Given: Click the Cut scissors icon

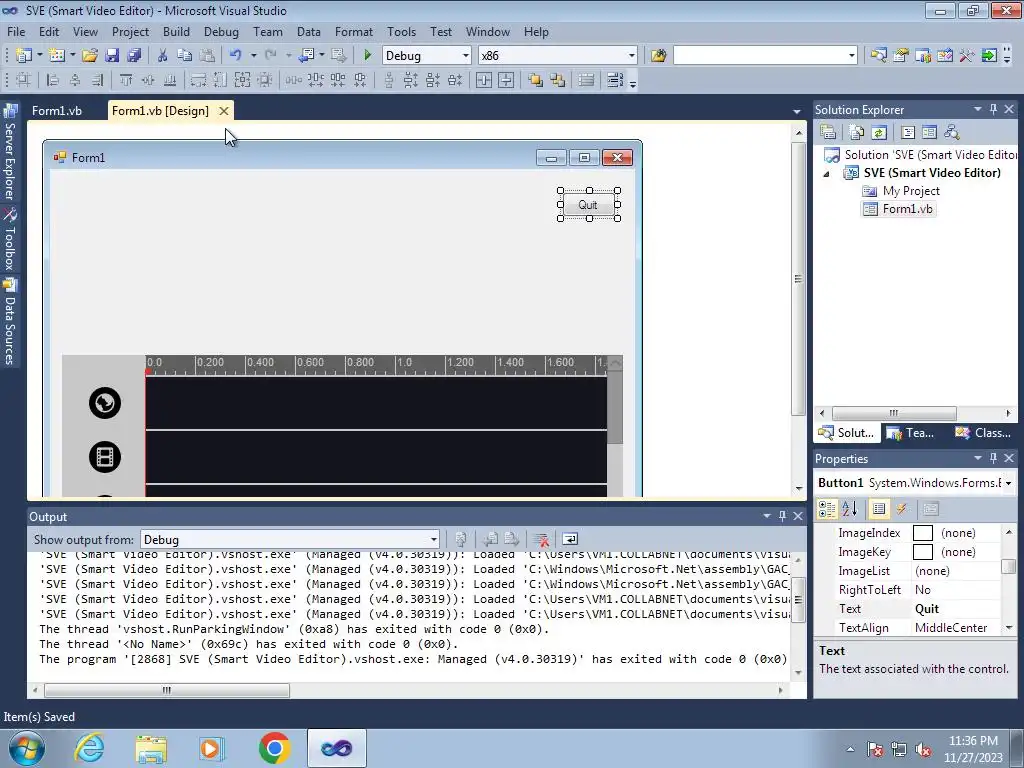Looking at the screenshot, I should (x=163, y=56).
